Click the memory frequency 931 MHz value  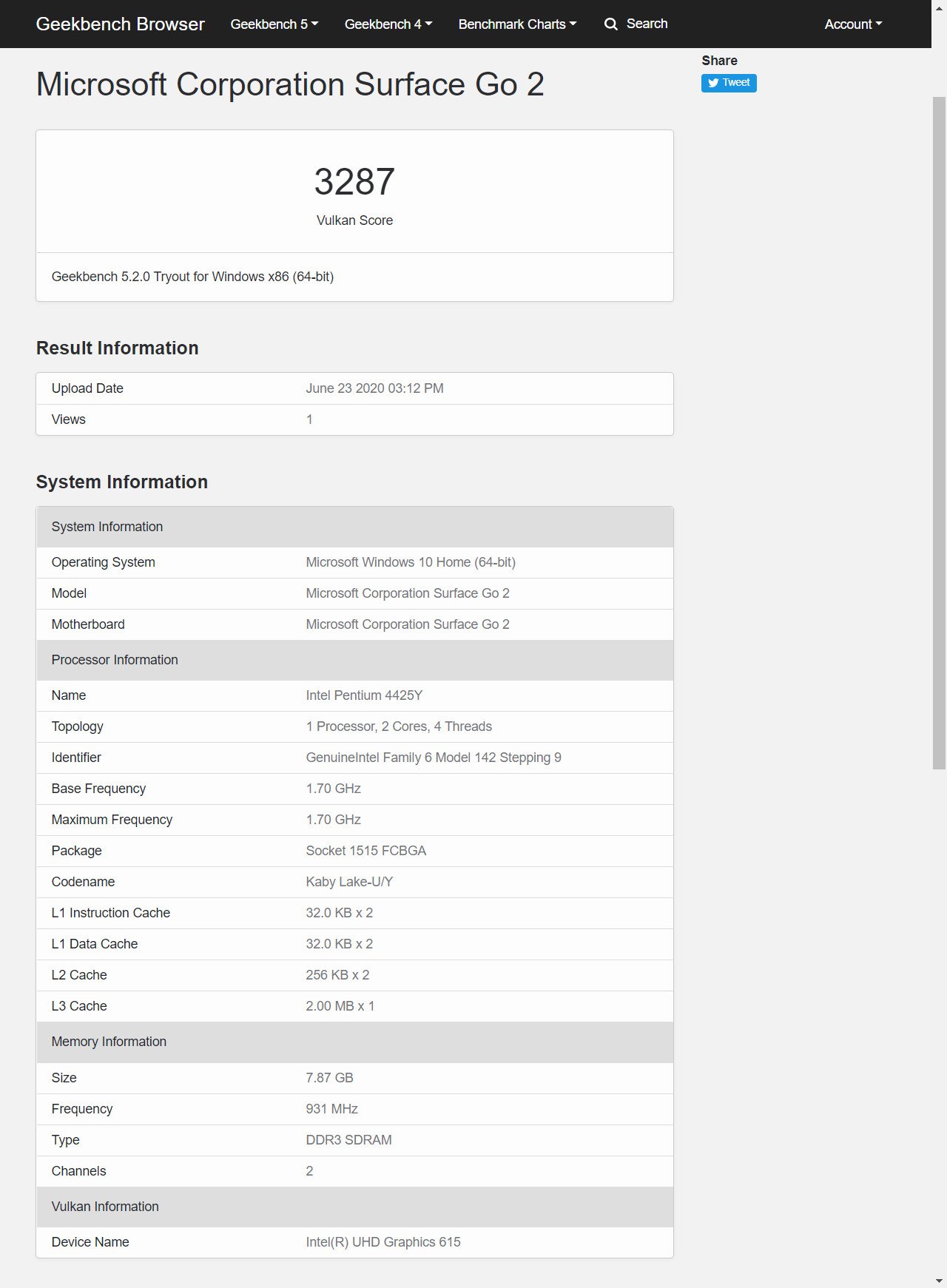click(331, 1109)
